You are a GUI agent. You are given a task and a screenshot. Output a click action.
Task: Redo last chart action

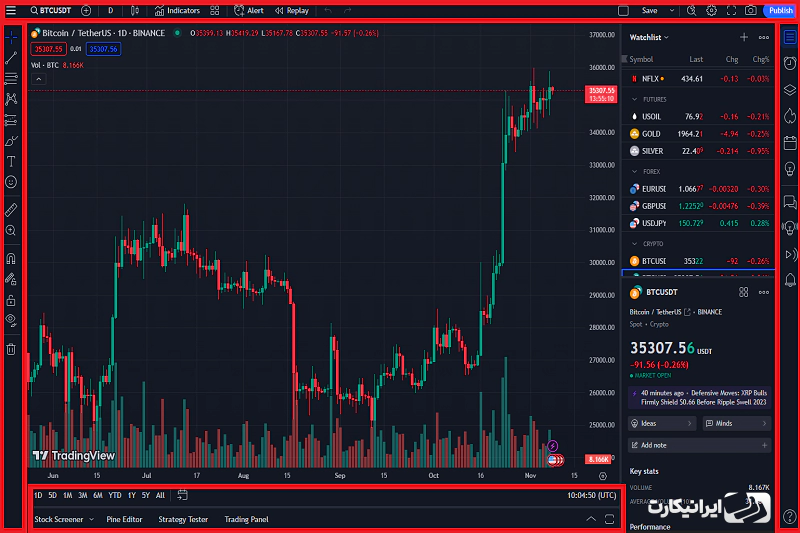click(347, 11)
